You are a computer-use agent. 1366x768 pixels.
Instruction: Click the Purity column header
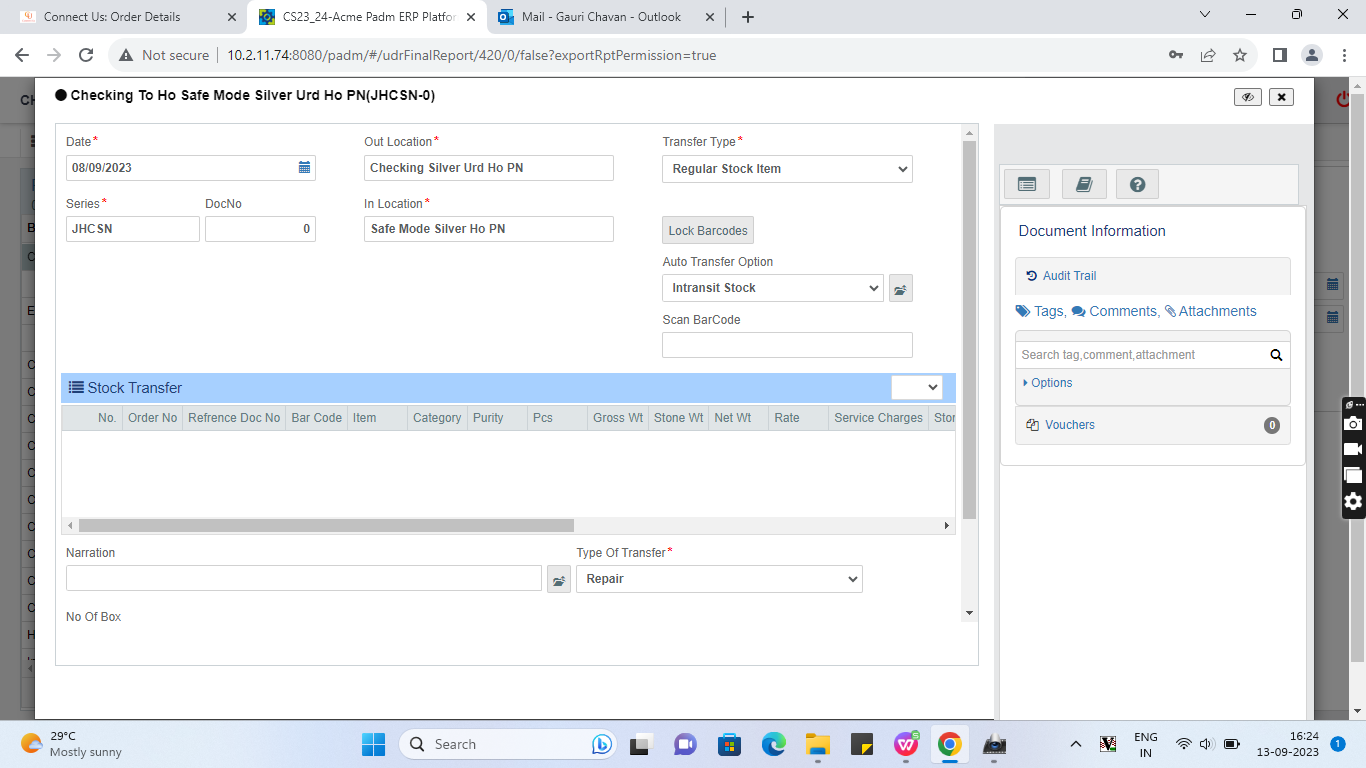(x=497, y=418)
